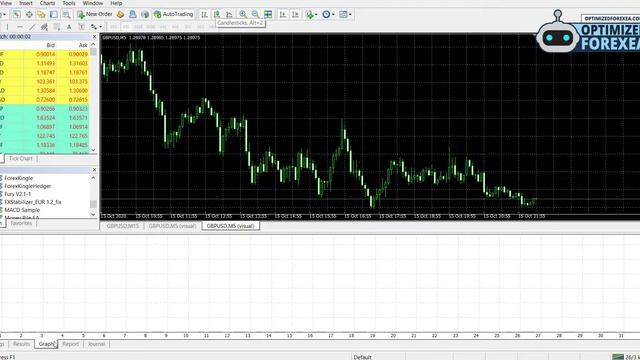Screen dimensions: 640x360
Task: Toggle the Chart Shift icon
Action: click(x=295, y=14)
